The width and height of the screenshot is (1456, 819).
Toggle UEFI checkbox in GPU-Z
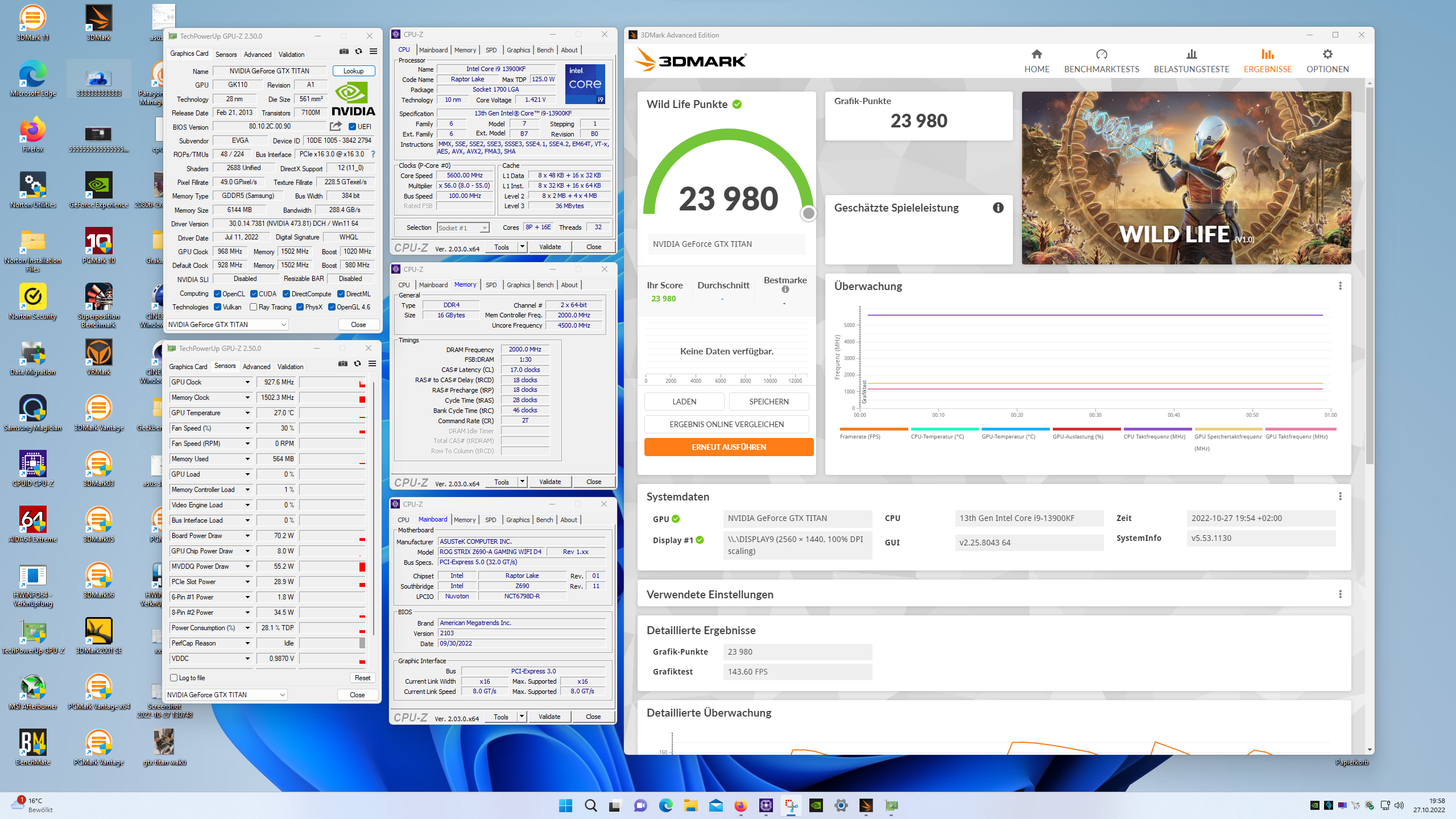coord(352,127)
